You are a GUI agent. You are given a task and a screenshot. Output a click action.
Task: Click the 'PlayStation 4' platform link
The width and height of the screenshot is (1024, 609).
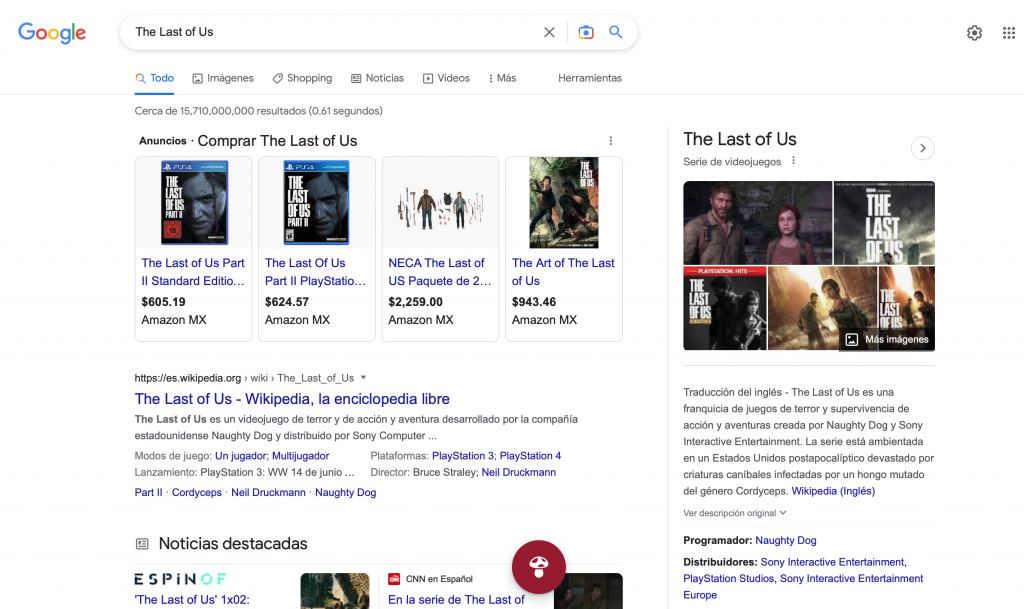[530, 456]
